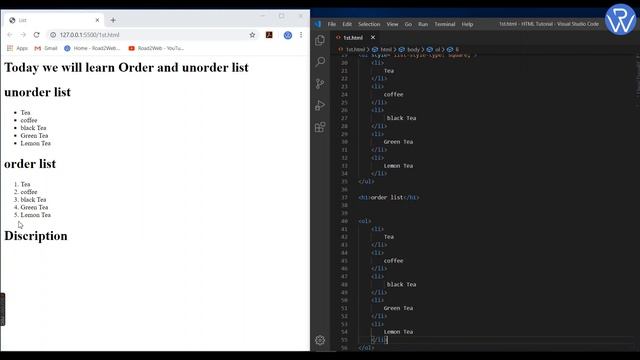640x360 pixels.
Task: Close the List tab in Chrome
Action: [x=97, y=20]
